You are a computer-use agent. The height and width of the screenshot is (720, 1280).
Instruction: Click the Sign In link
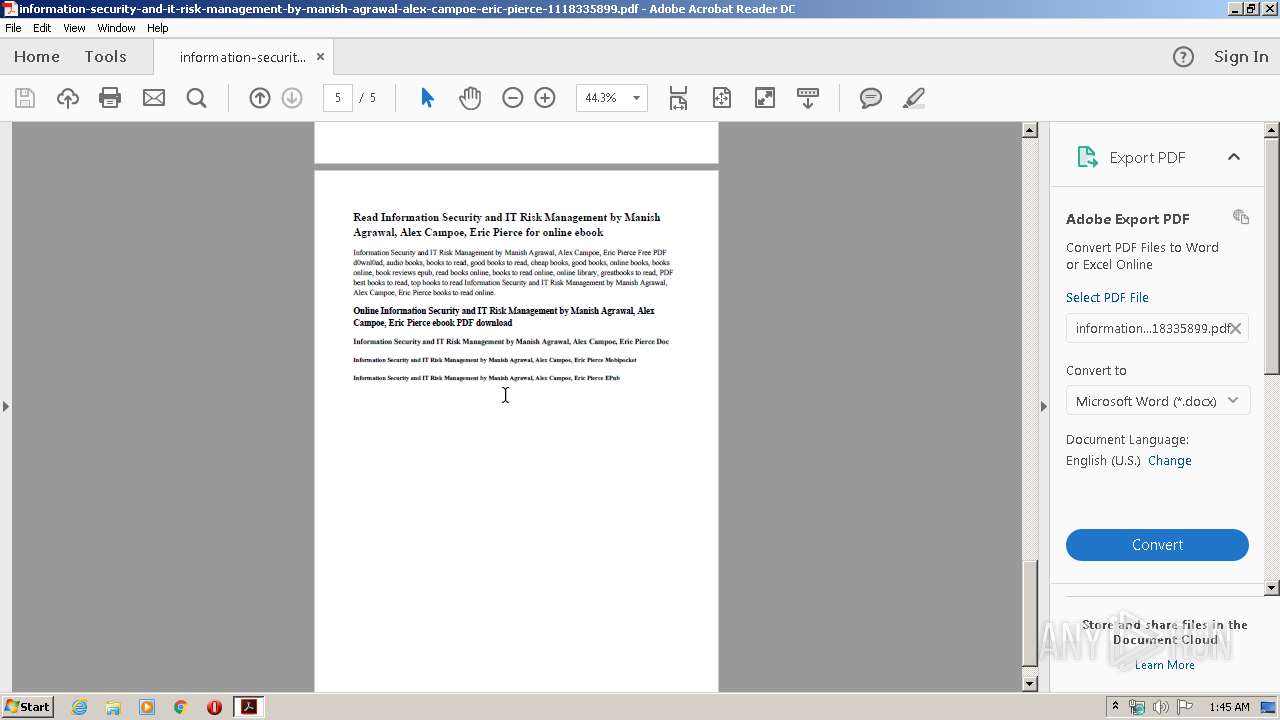1241,57
